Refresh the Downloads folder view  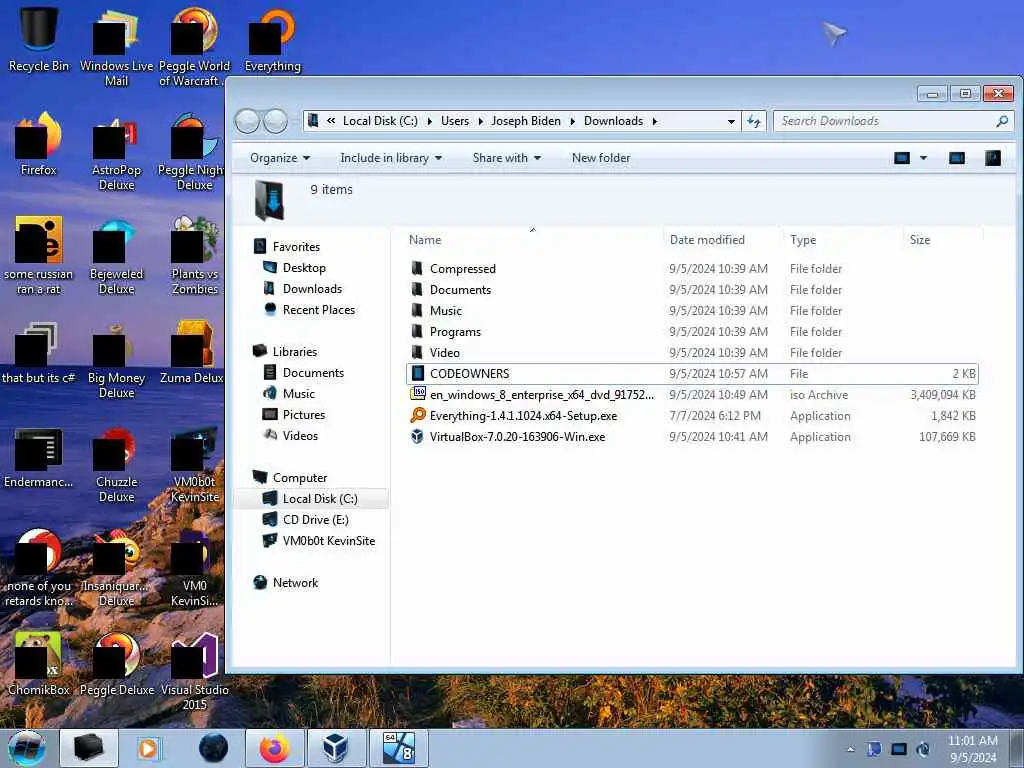(754, 121)
